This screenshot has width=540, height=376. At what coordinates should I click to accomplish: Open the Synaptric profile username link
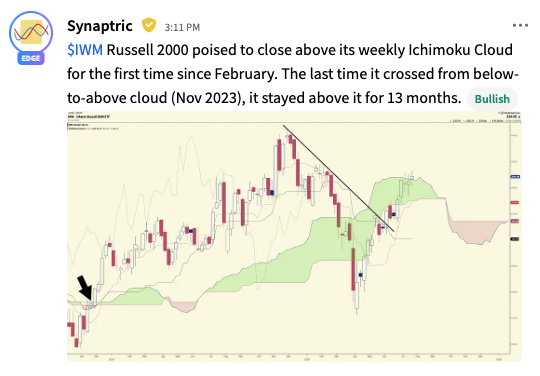pyautogui.click(x=100, y=26)
